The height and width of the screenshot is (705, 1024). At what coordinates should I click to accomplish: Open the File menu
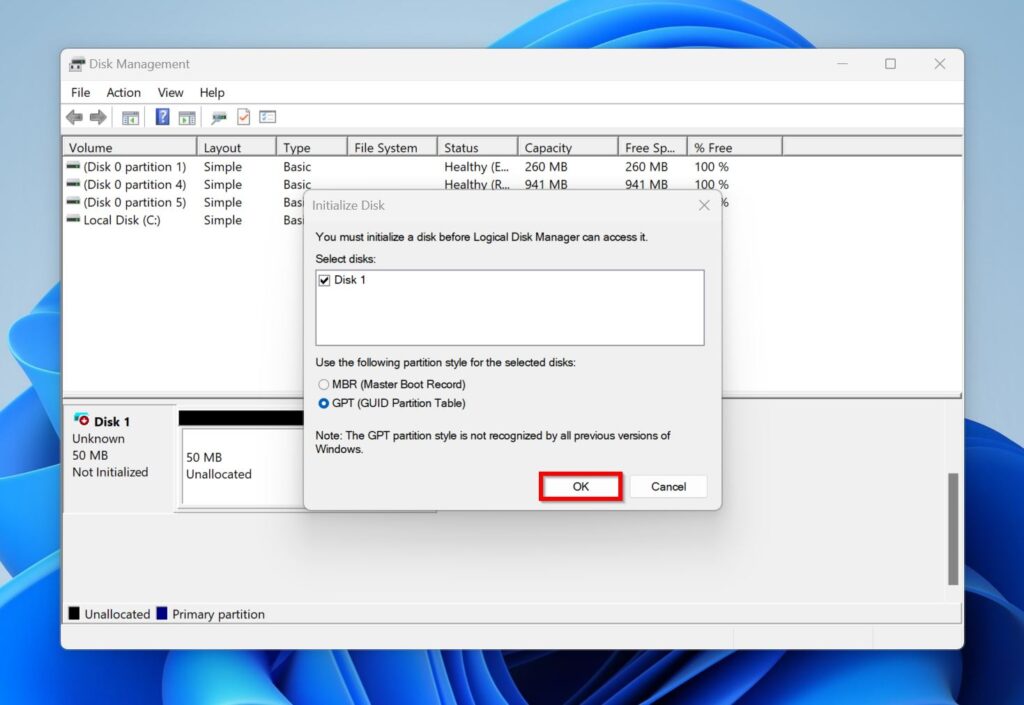tap(80, 93)
